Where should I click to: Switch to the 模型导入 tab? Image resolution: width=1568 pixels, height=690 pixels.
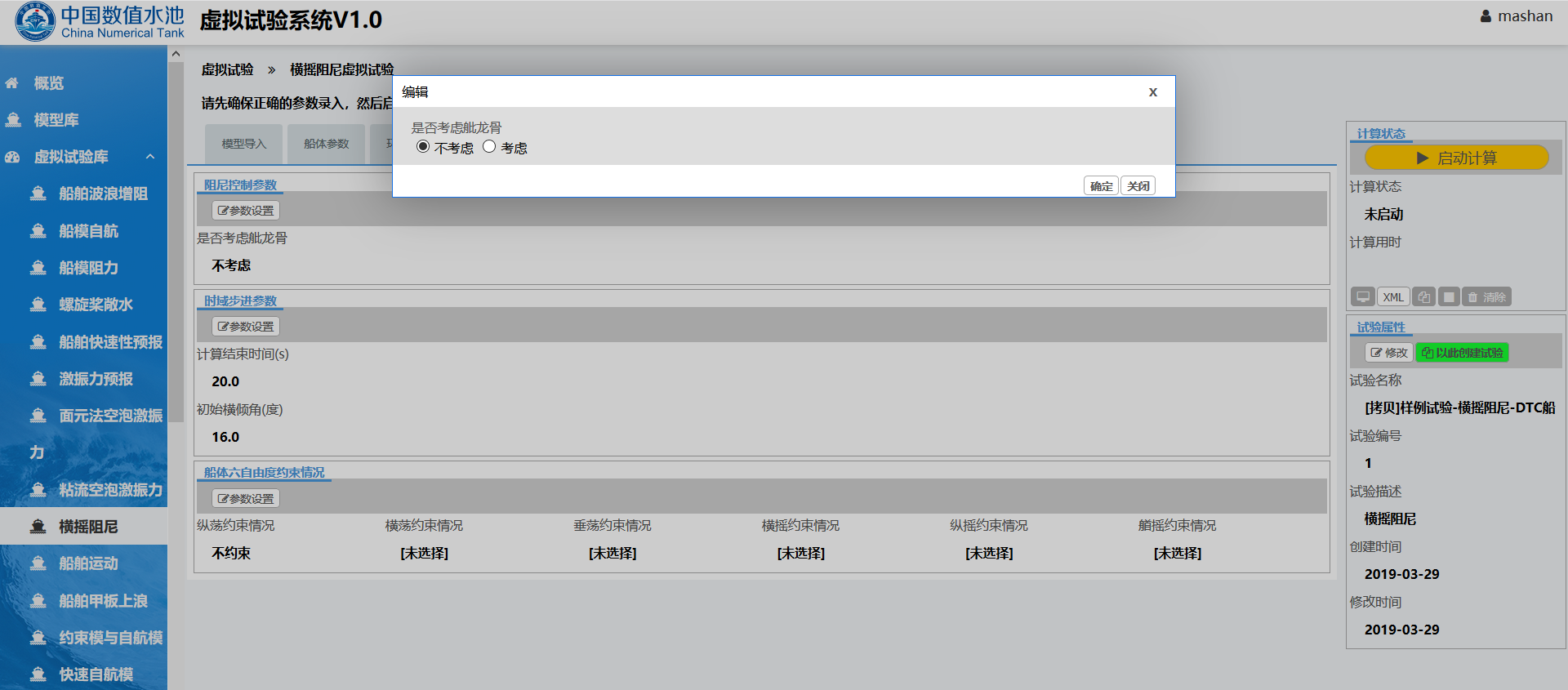click(x=243, y=144)
